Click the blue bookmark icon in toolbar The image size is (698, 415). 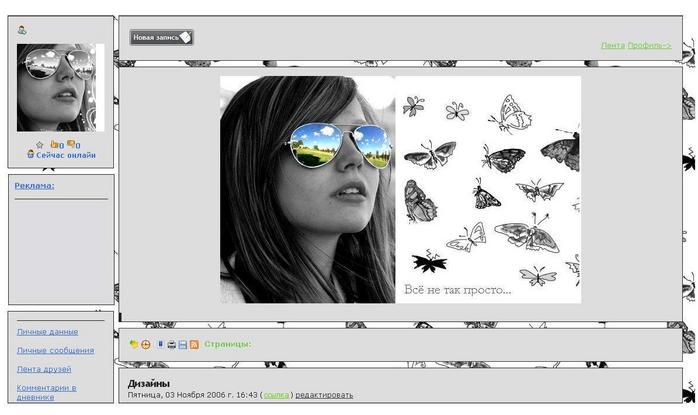[160, 344]
